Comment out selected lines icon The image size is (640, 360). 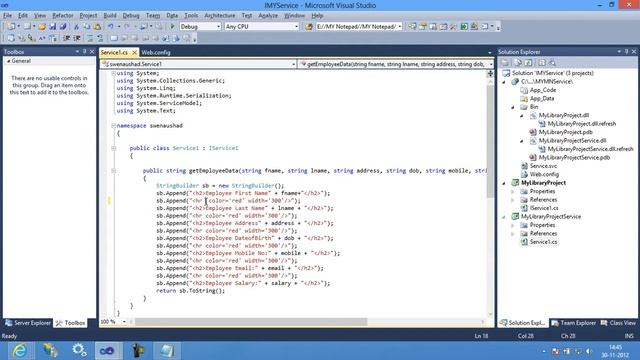(90, 38)
